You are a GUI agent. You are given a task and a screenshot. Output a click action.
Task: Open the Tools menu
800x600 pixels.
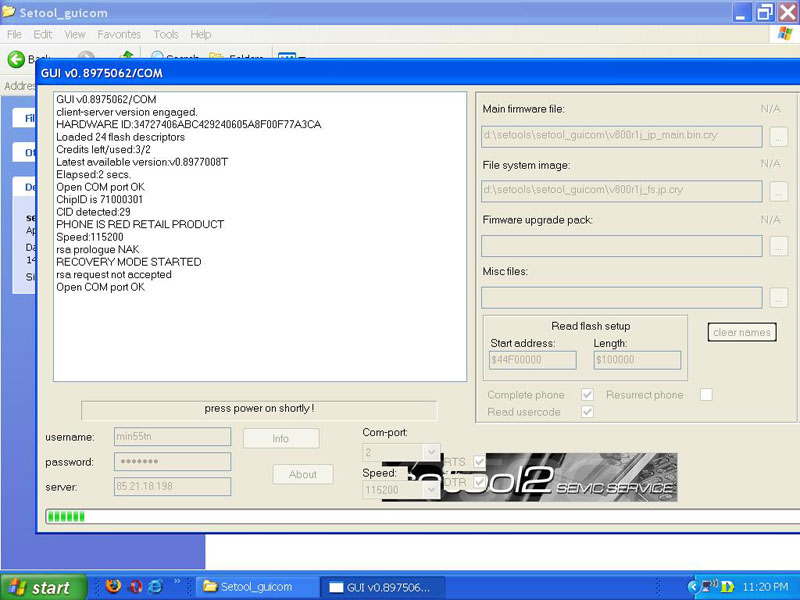pyautogui.click(x=166, y=34)
